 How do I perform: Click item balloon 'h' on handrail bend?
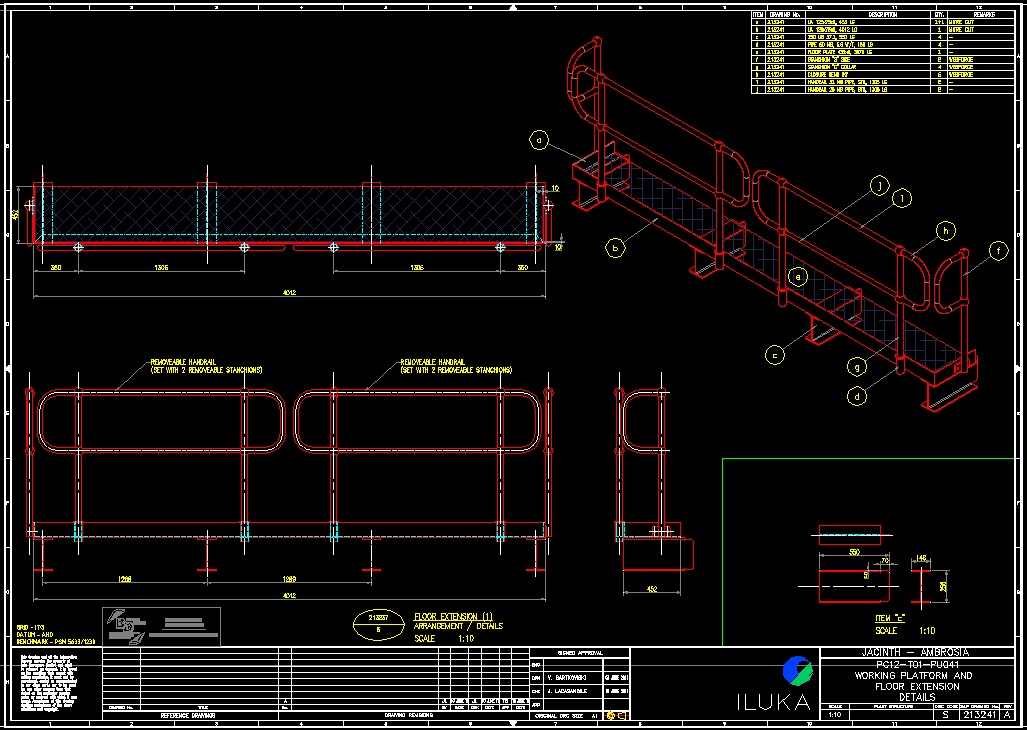click(x=941, y=231)
